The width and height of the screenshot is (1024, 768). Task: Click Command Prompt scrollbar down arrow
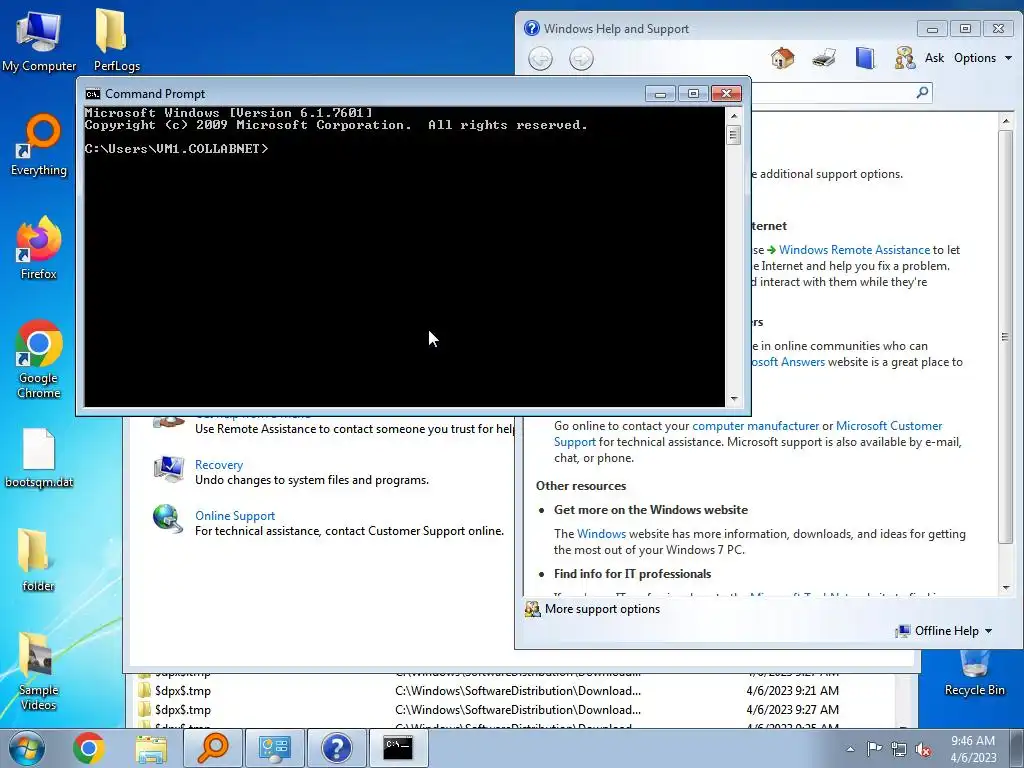point(733,399)
